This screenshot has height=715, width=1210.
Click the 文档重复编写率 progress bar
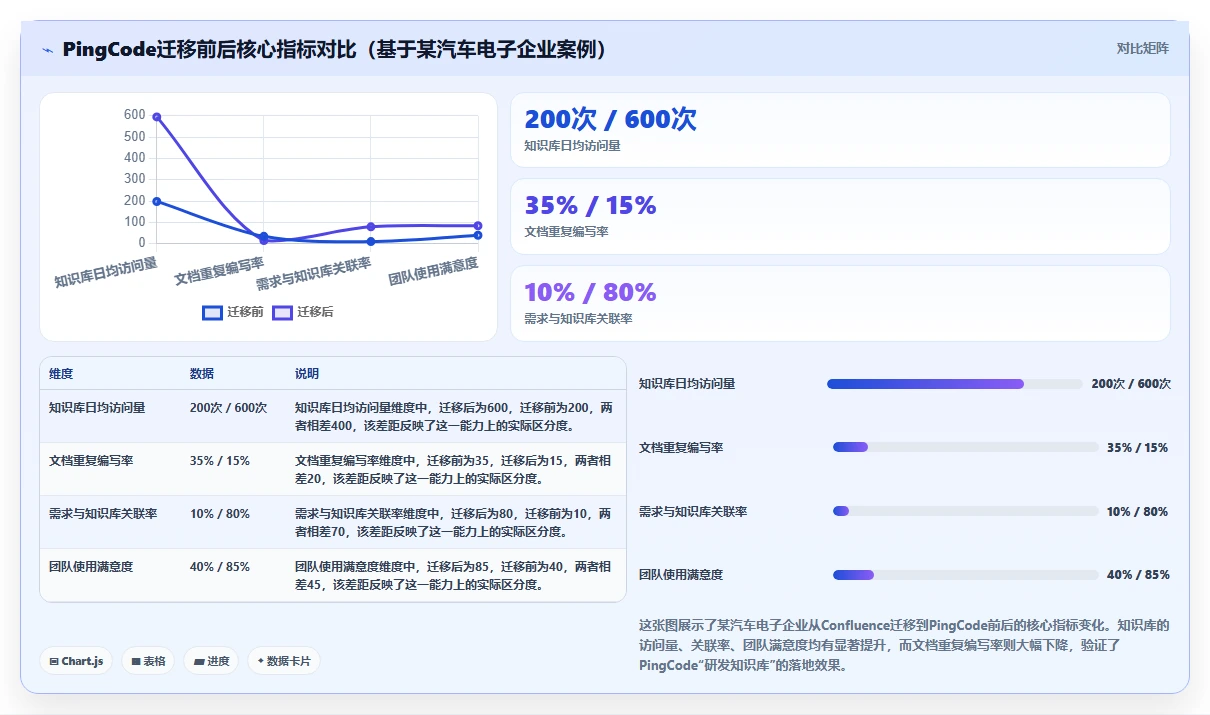point(965,447)
